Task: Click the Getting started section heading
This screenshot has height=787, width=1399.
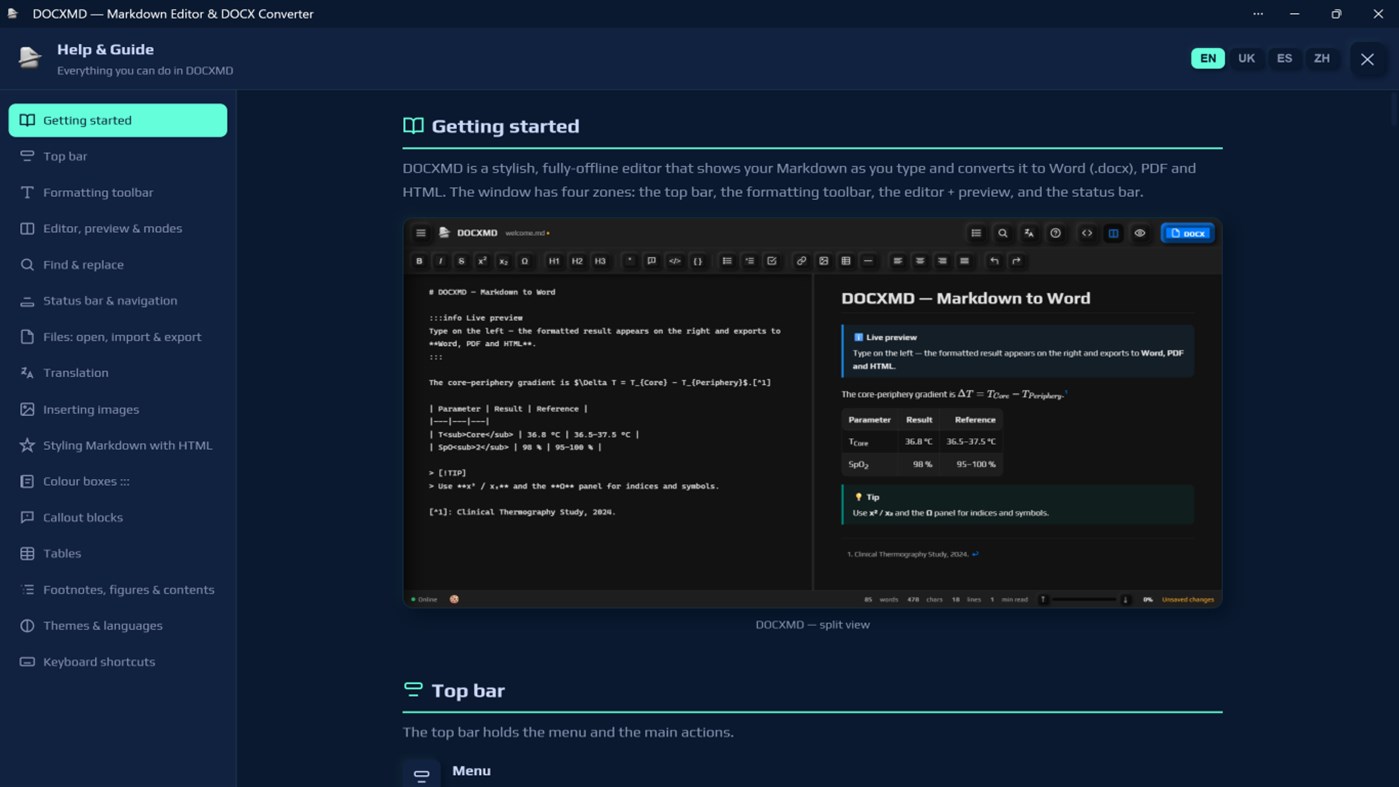Action: [505, 126]
